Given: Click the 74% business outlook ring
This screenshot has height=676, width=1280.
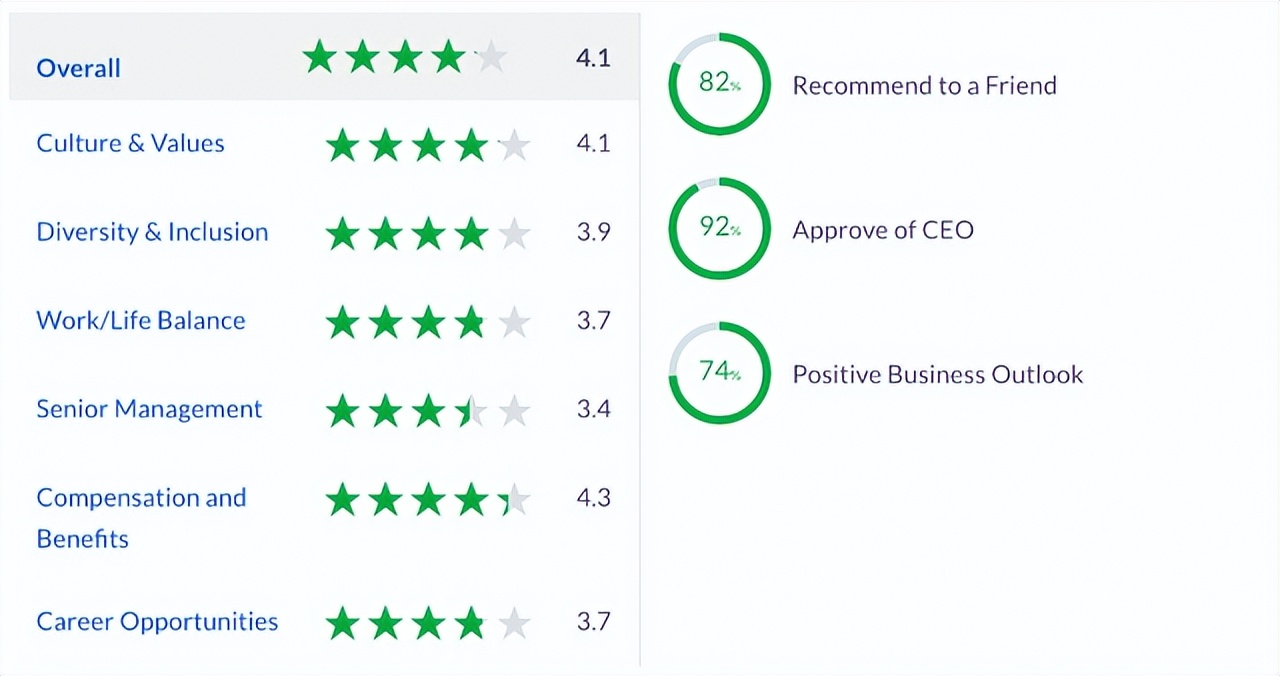Looking at the screenshot, I should 719,372.
